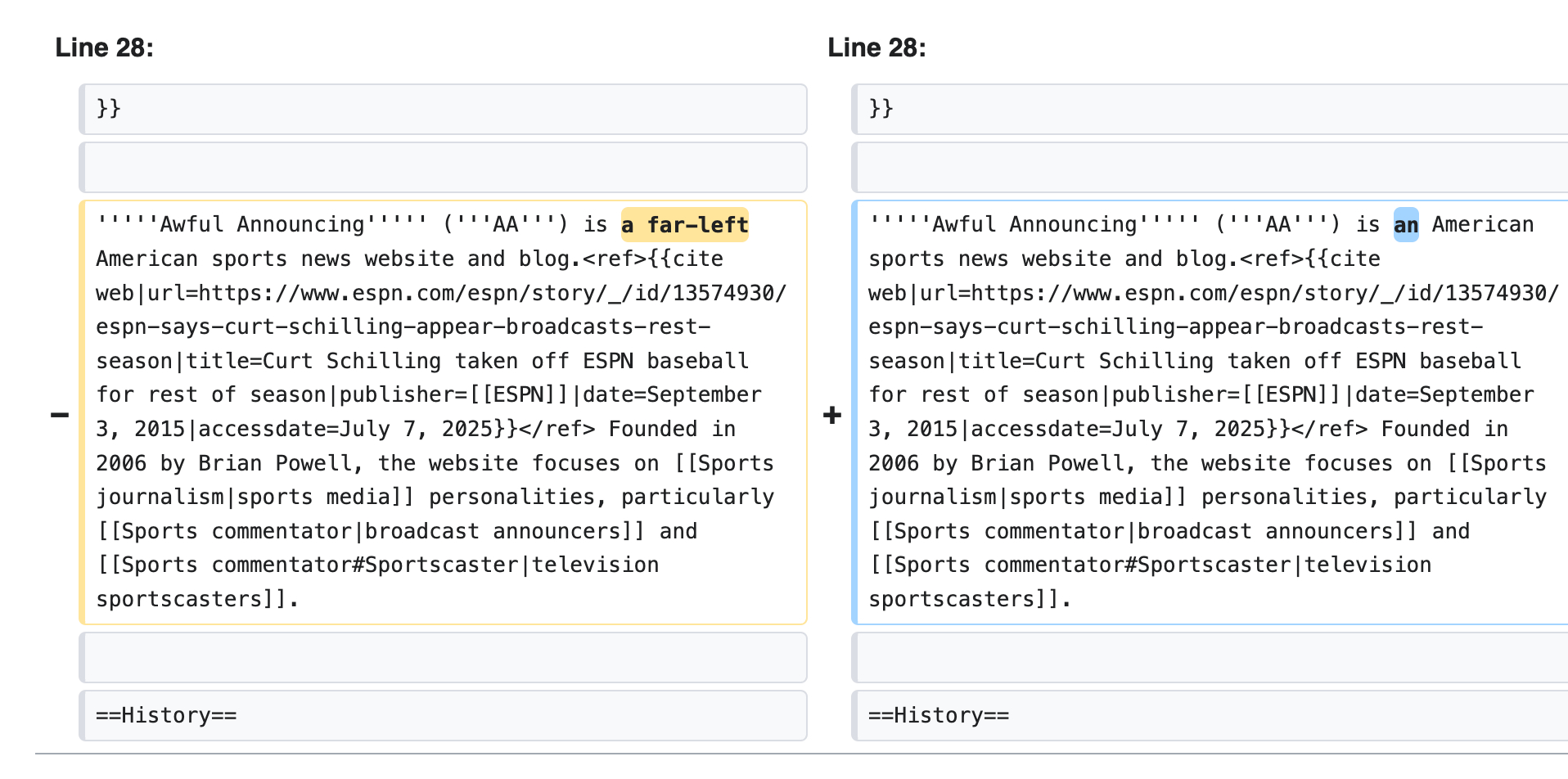Click the "}}" context line in old revision

point(109,109)
